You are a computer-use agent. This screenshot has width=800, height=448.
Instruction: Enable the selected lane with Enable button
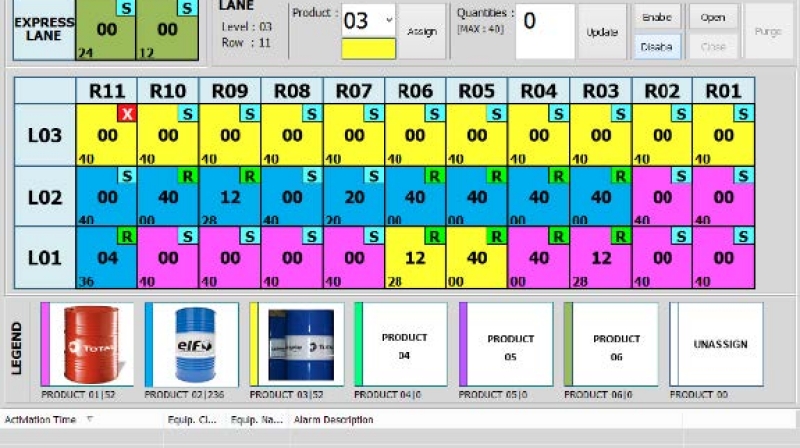pyautogui.click(x=657, y=17)
